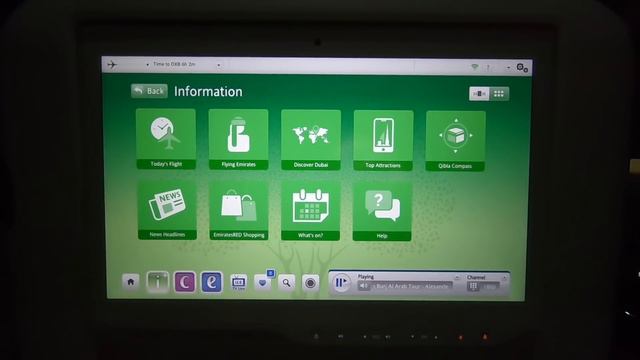
Task: Expand the Channel panel arrow
Action: 504,278
